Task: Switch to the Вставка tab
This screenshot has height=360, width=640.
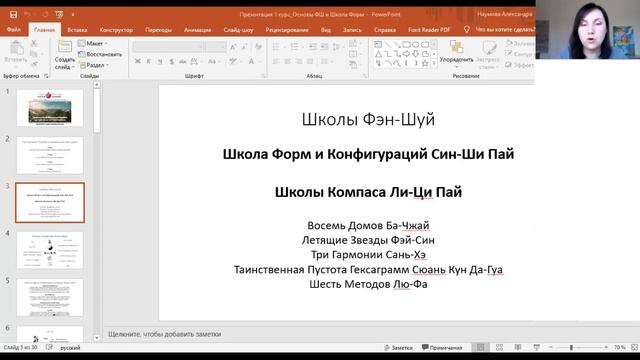Action: coord(77,30)
